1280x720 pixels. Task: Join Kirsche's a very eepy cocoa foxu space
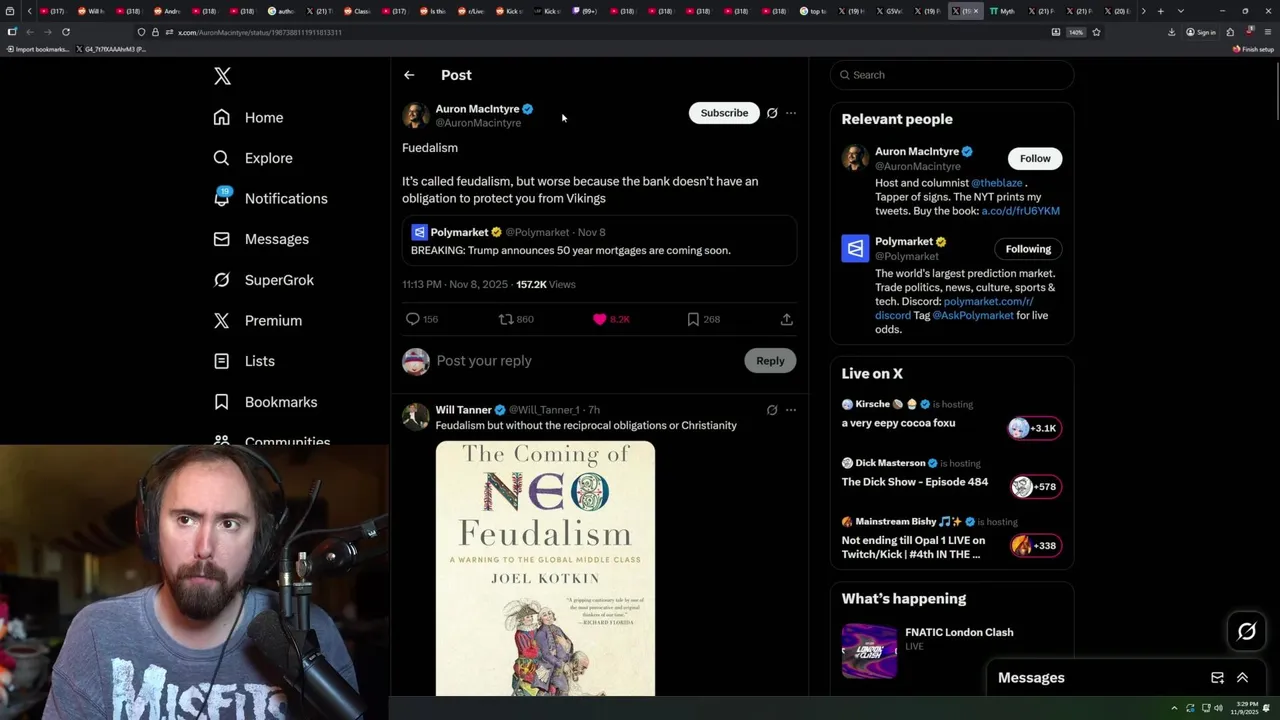(898, 423)
